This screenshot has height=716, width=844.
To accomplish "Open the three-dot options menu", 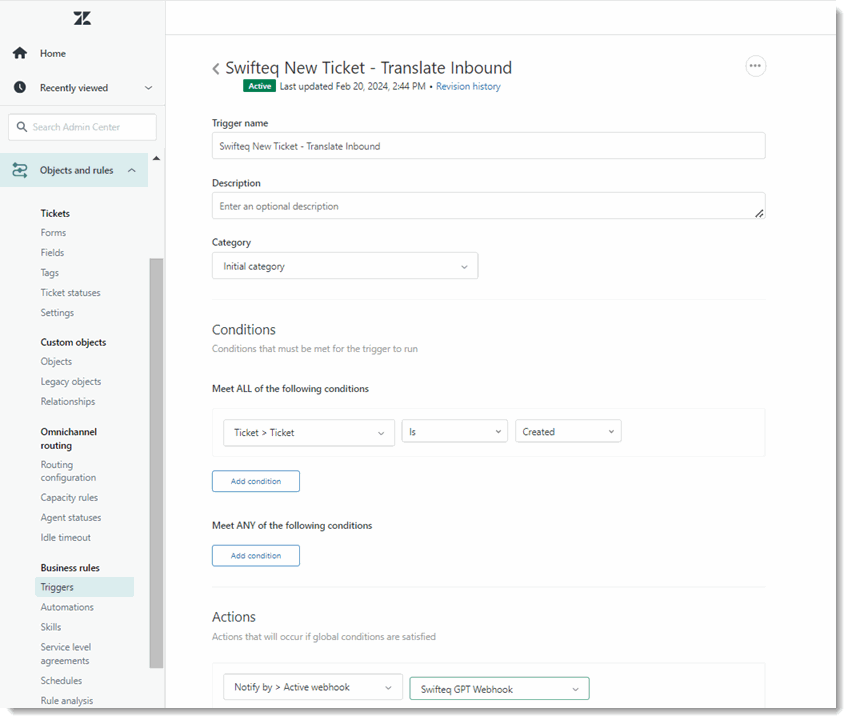I will 755,66.
